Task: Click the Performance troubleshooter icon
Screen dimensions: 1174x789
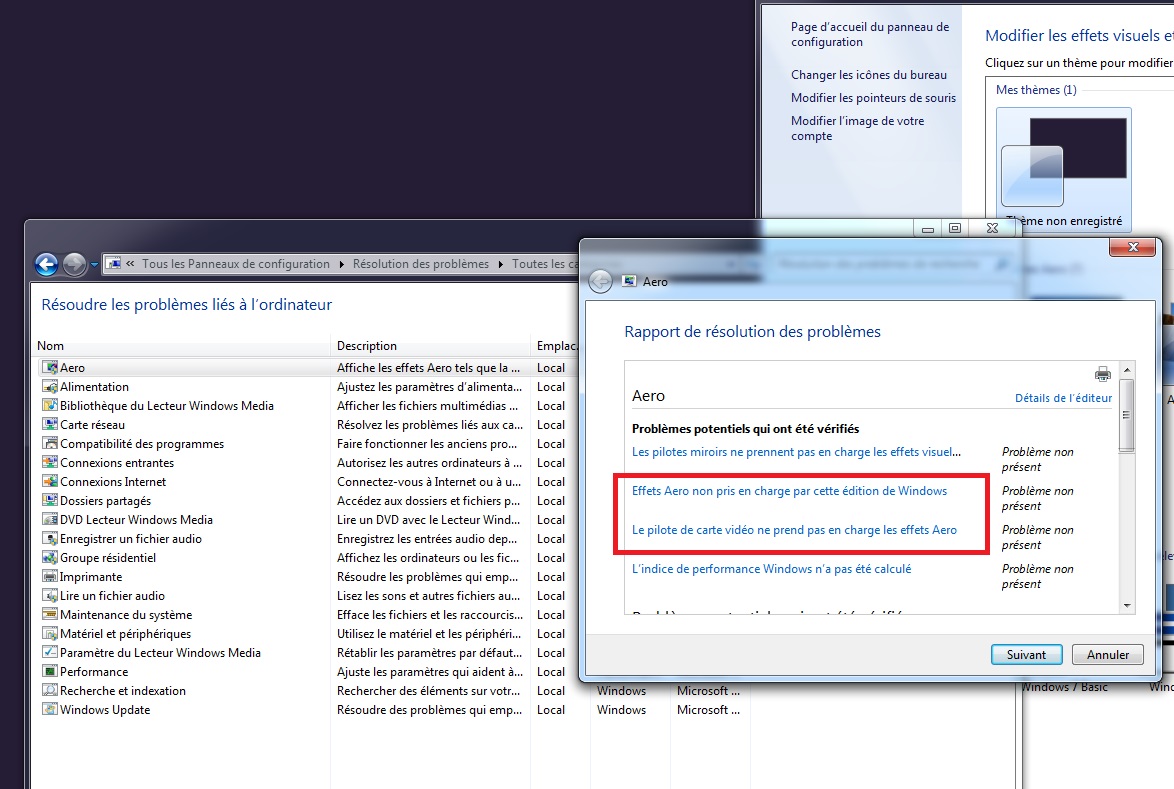Action: pos(50,671)
